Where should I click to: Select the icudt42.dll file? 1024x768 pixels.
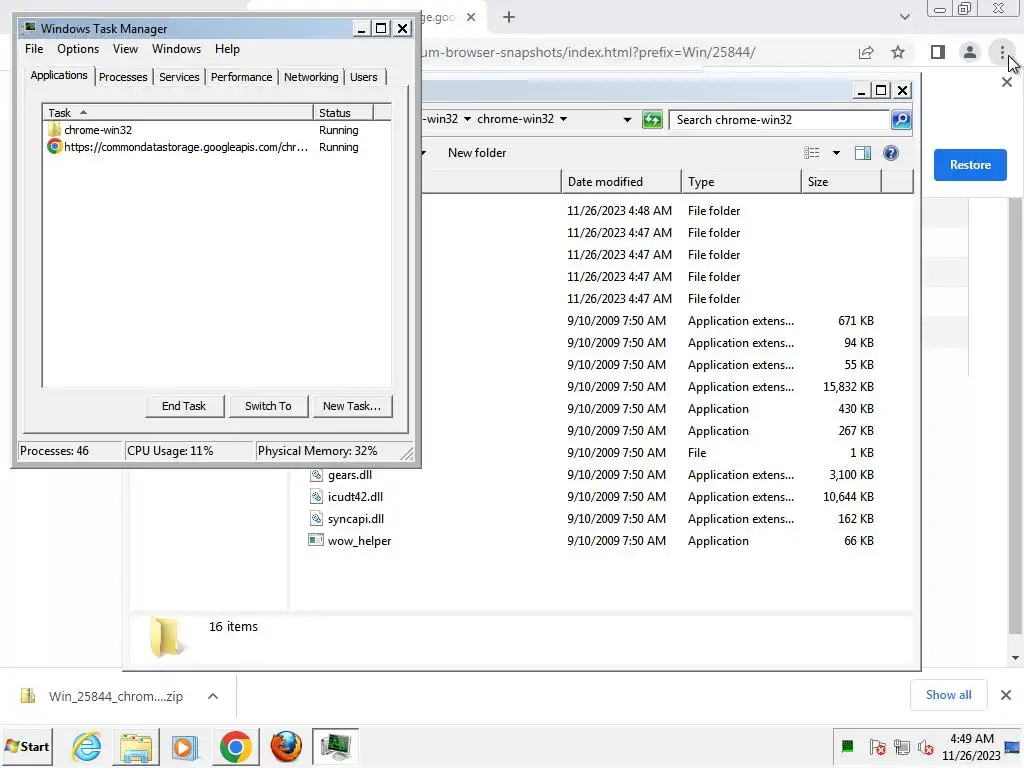(355, 497)
